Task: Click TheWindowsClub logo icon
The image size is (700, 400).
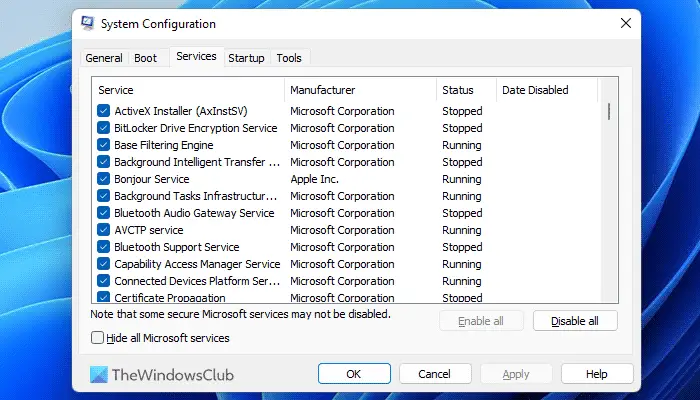Action: click(x=99, y=375)
